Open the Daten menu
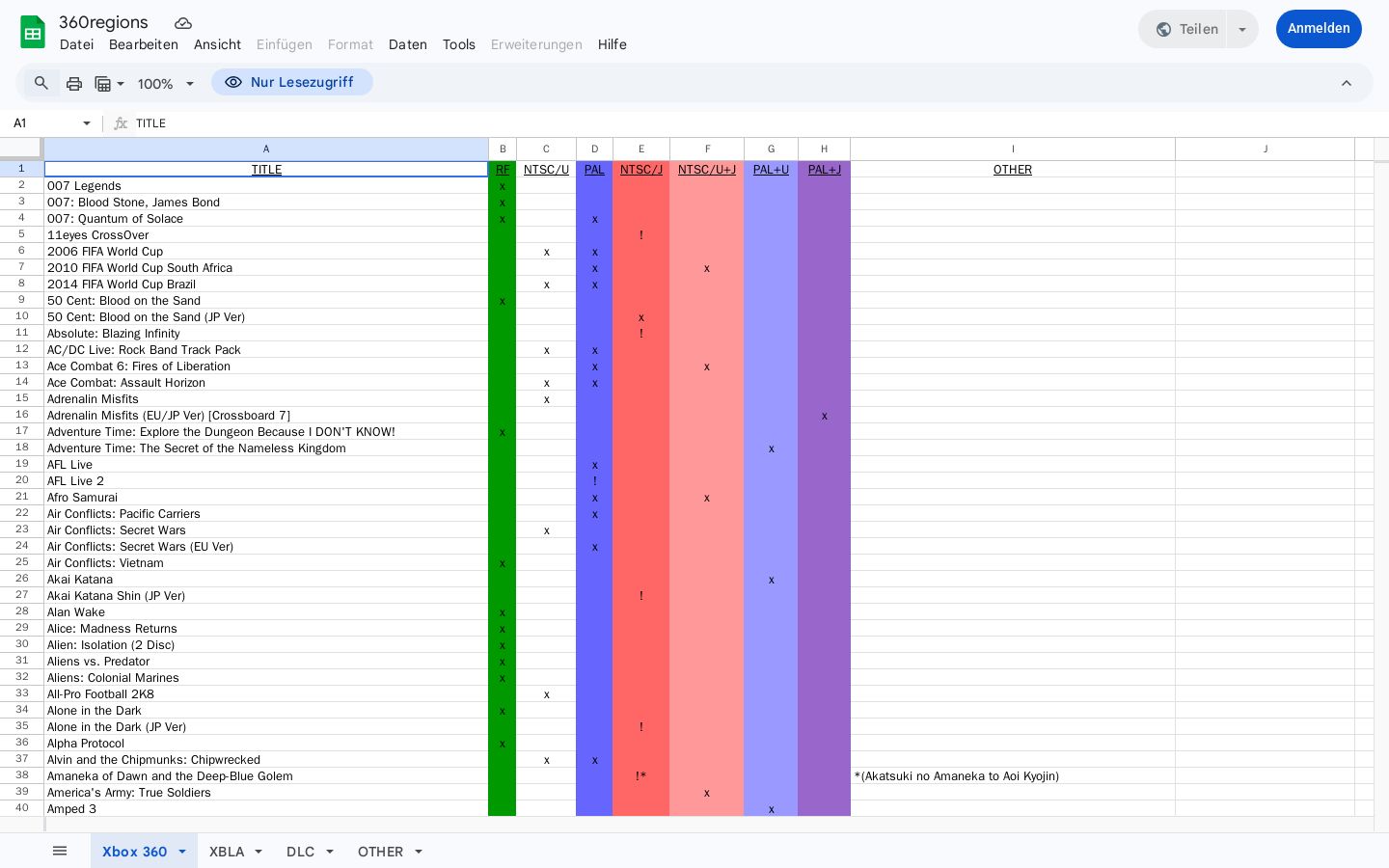The width and height of the screenshot is (1389, 868). coord(408,44)
